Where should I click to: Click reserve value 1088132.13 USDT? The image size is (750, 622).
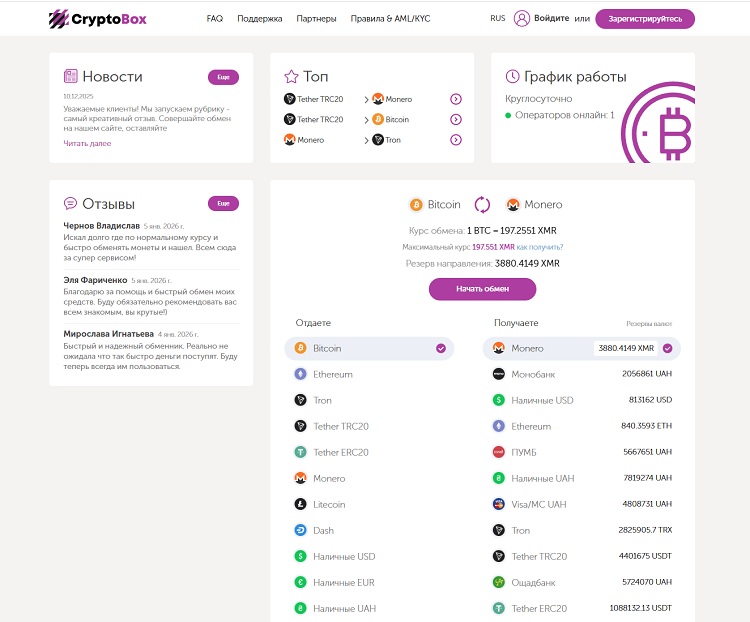tap(640, 608)
